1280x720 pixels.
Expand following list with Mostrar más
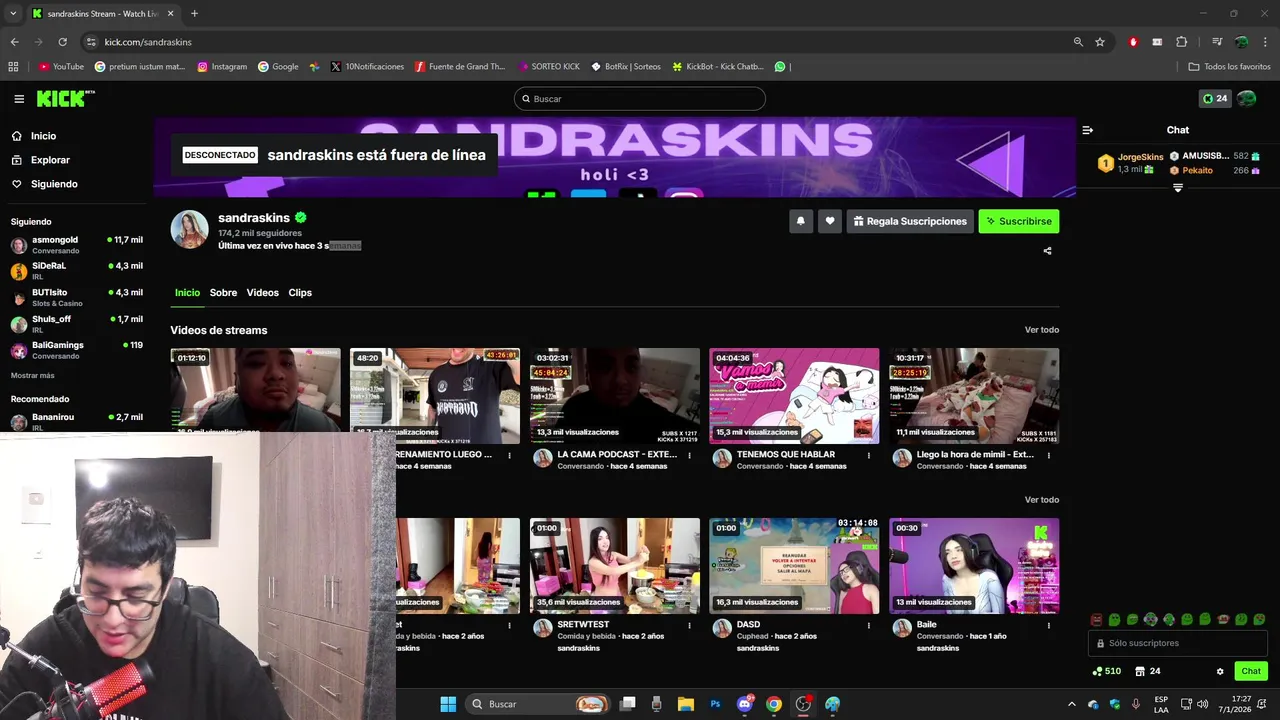[x=33, y=376]
